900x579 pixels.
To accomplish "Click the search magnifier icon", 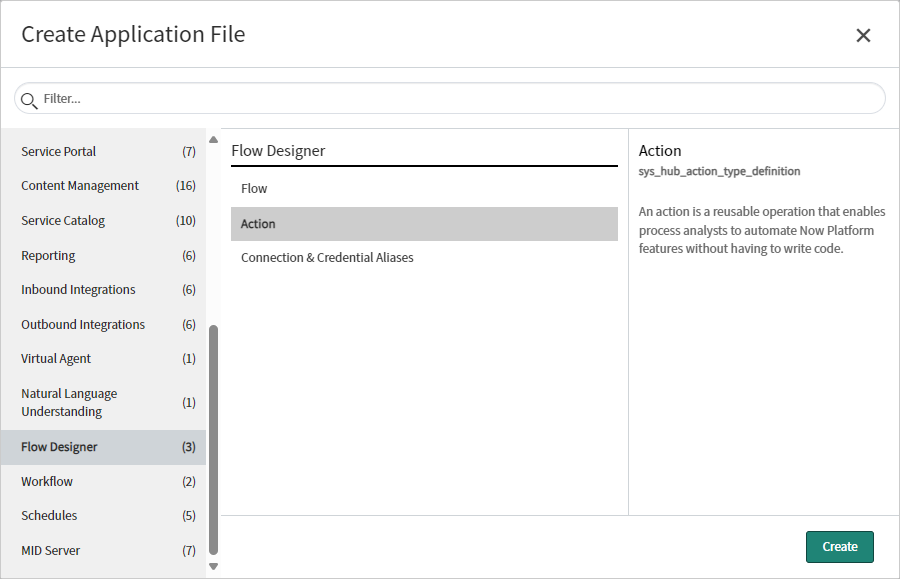I will (x=29, y=100).
